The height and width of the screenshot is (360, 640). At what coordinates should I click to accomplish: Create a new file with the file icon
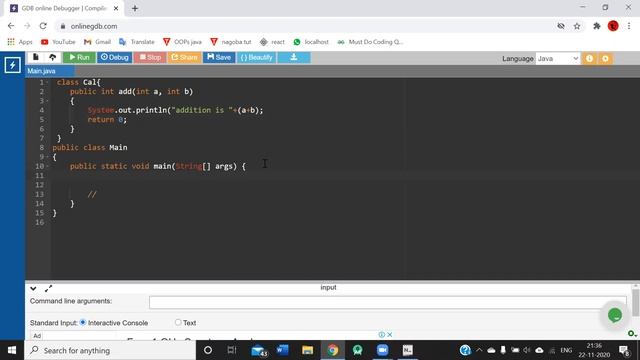click(x=36, y=57)
